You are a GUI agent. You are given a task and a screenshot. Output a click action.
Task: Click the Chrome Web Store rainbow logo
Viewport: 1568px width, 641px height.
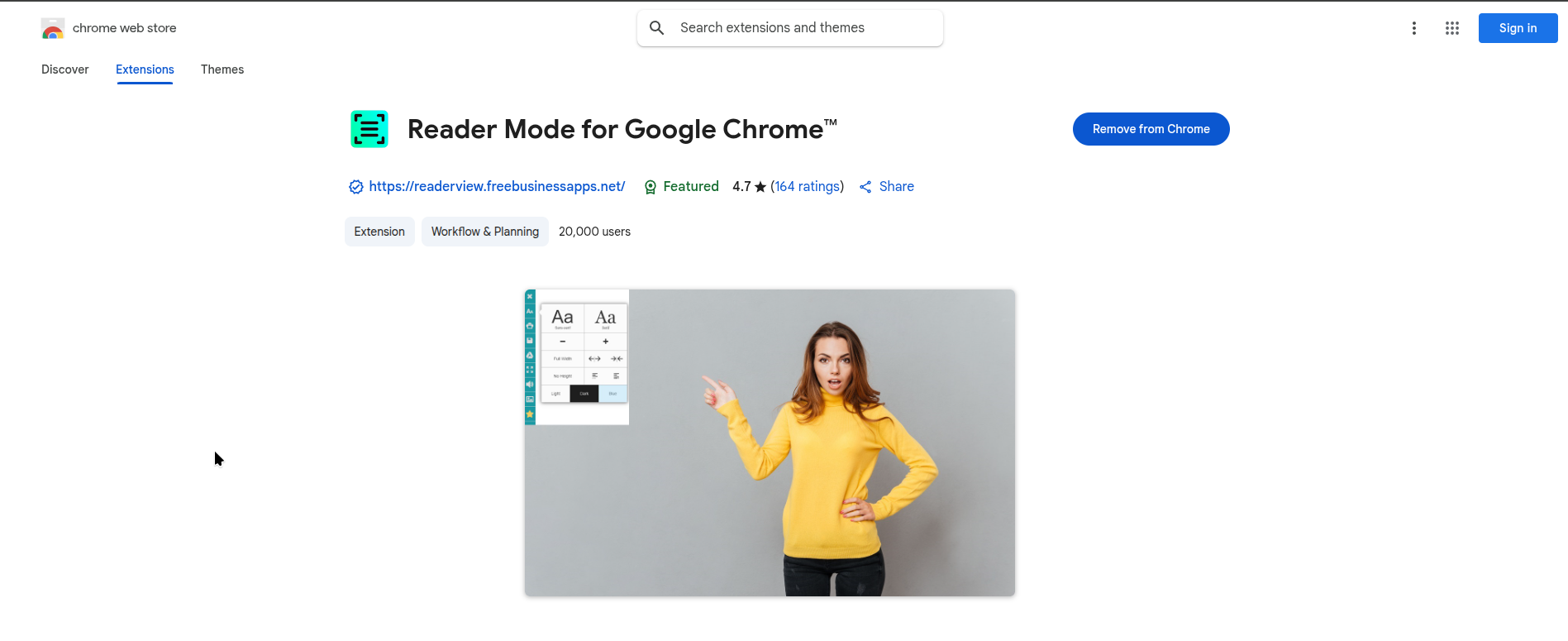click(53, 28)
